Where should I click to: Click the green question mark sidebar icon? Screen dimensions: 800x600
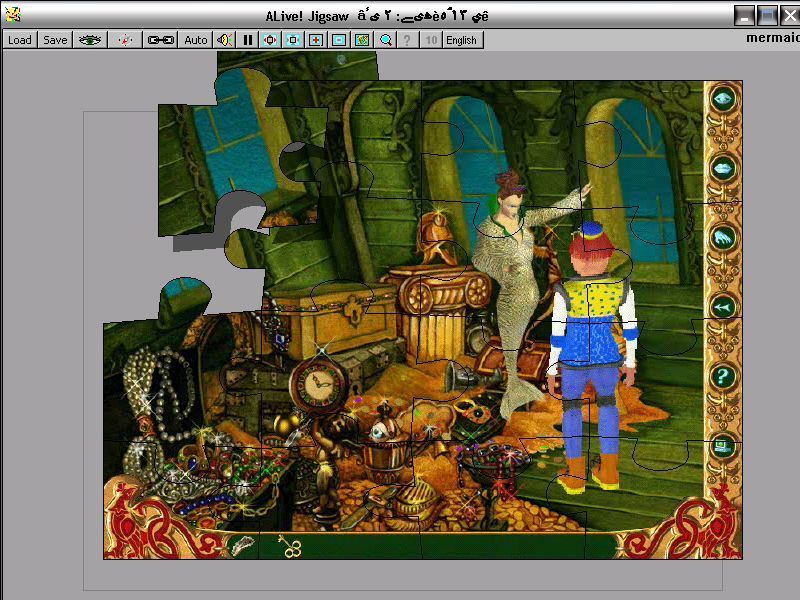(x=723, y=377)
